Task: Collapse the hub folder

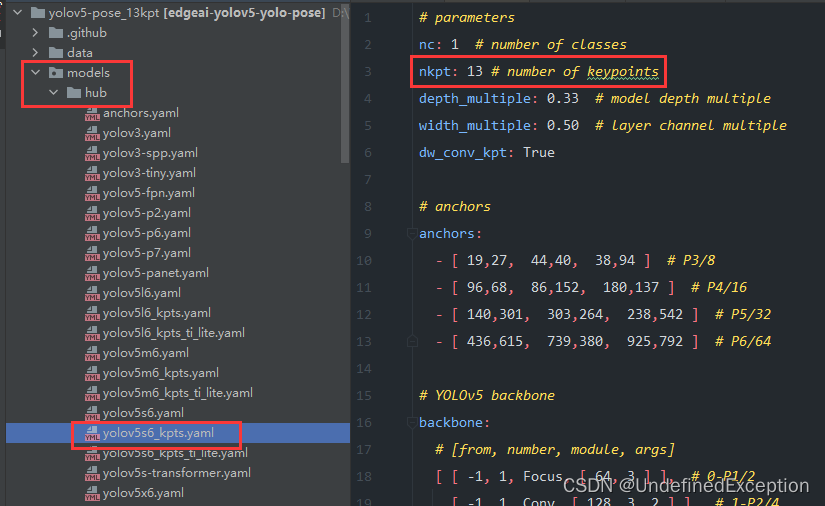Action: 53,93
